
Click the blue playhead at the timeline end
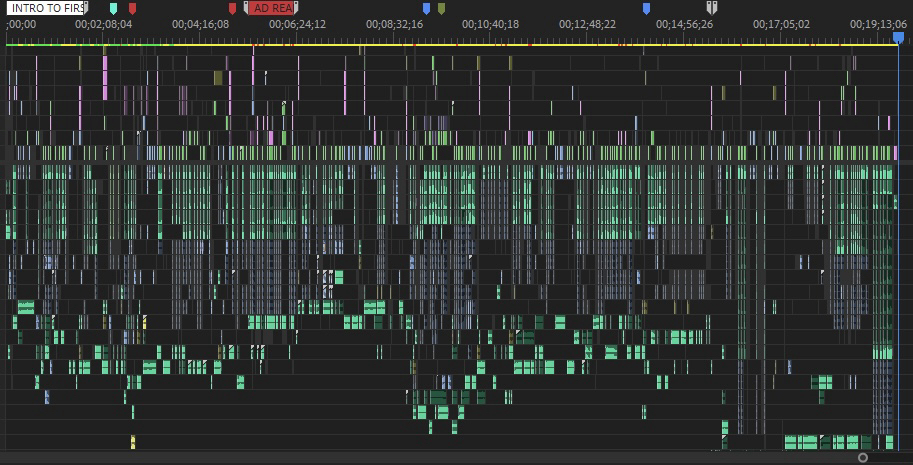click(x=898, y=37)
